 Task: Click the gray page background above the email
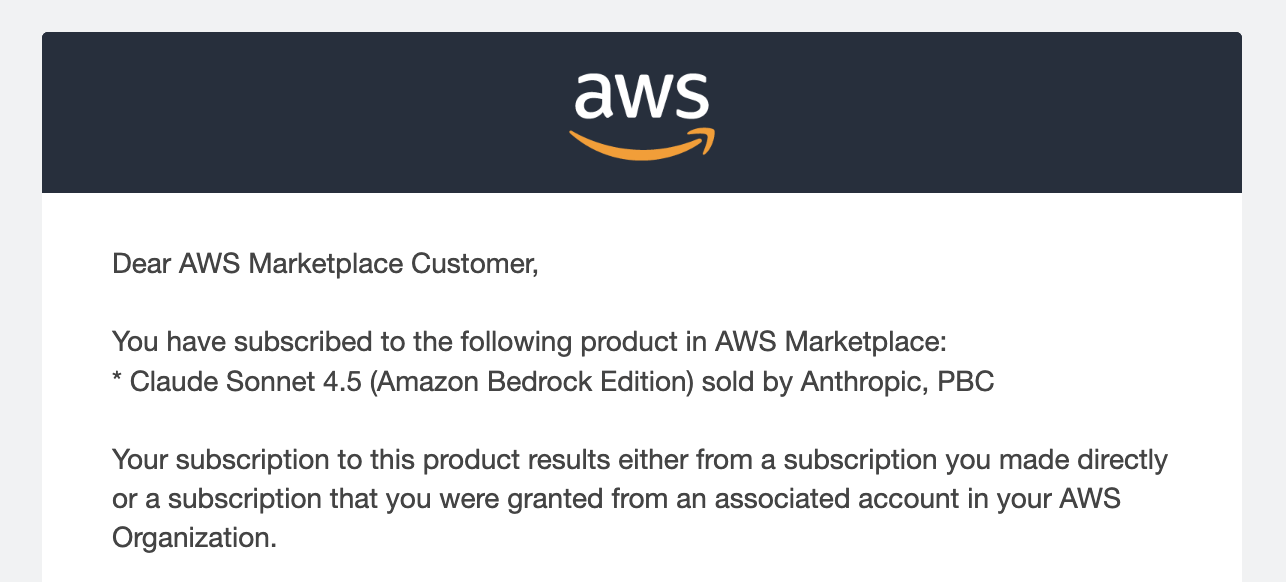coord(642,14)
